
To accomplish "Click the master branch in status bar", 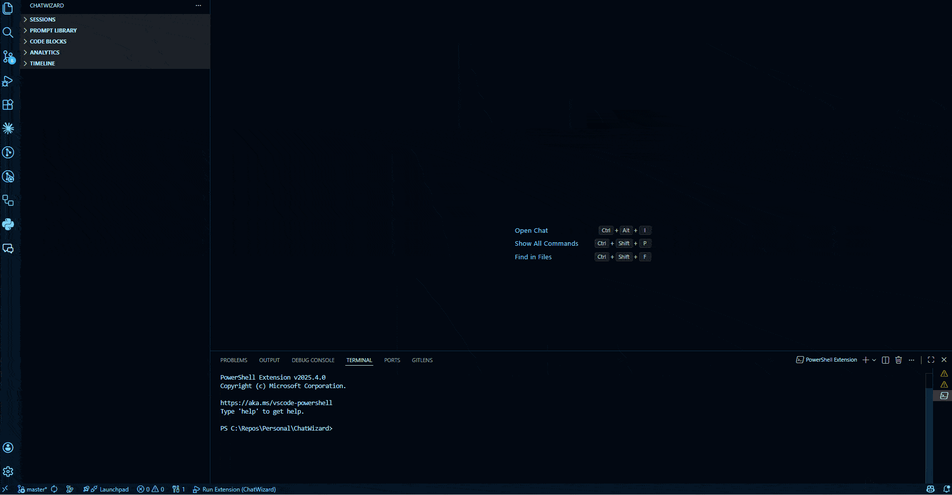I will pos(32,490).
